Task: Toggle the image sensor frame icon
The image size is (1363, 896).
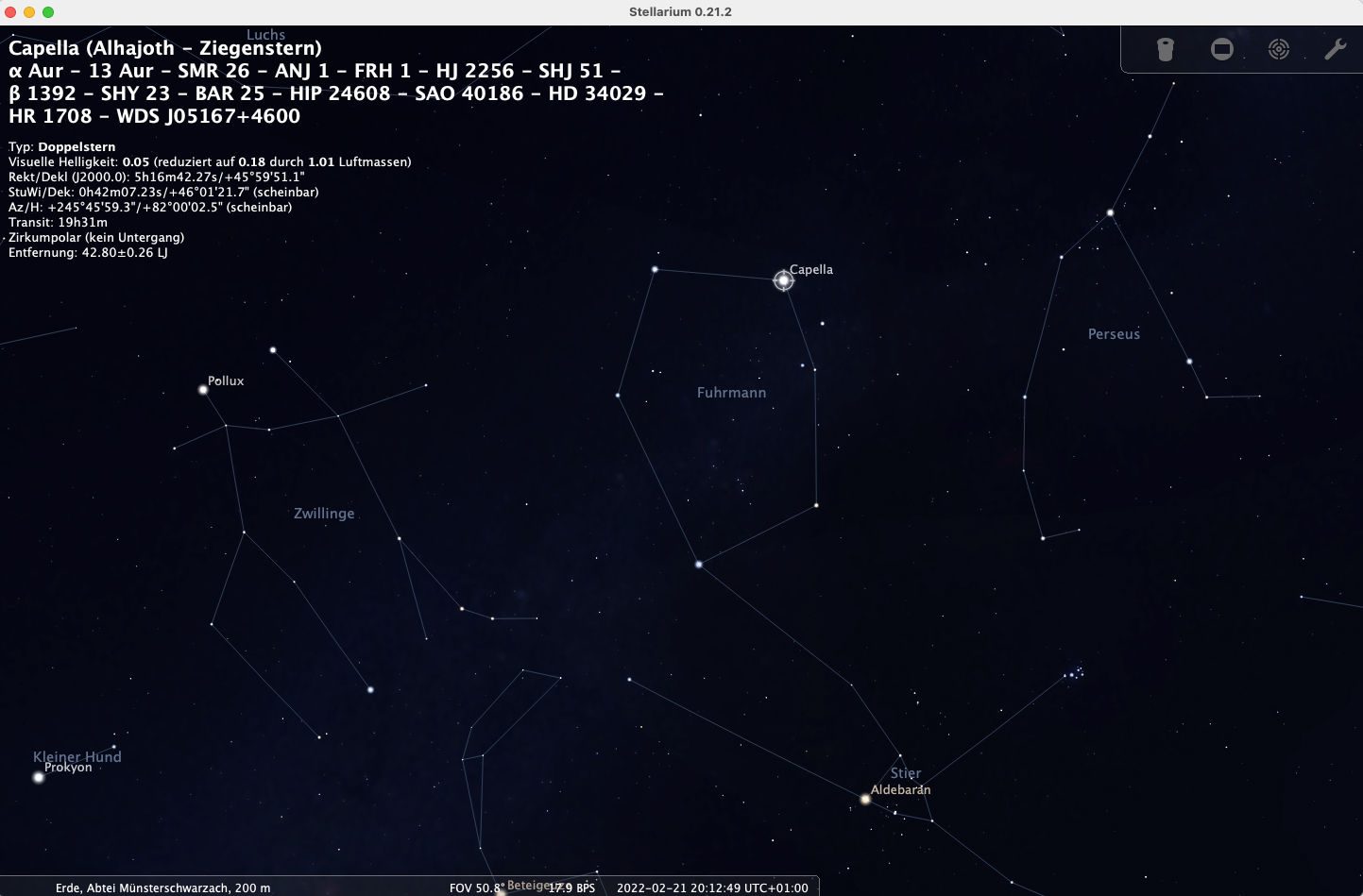Action: tap(1222, 49)
